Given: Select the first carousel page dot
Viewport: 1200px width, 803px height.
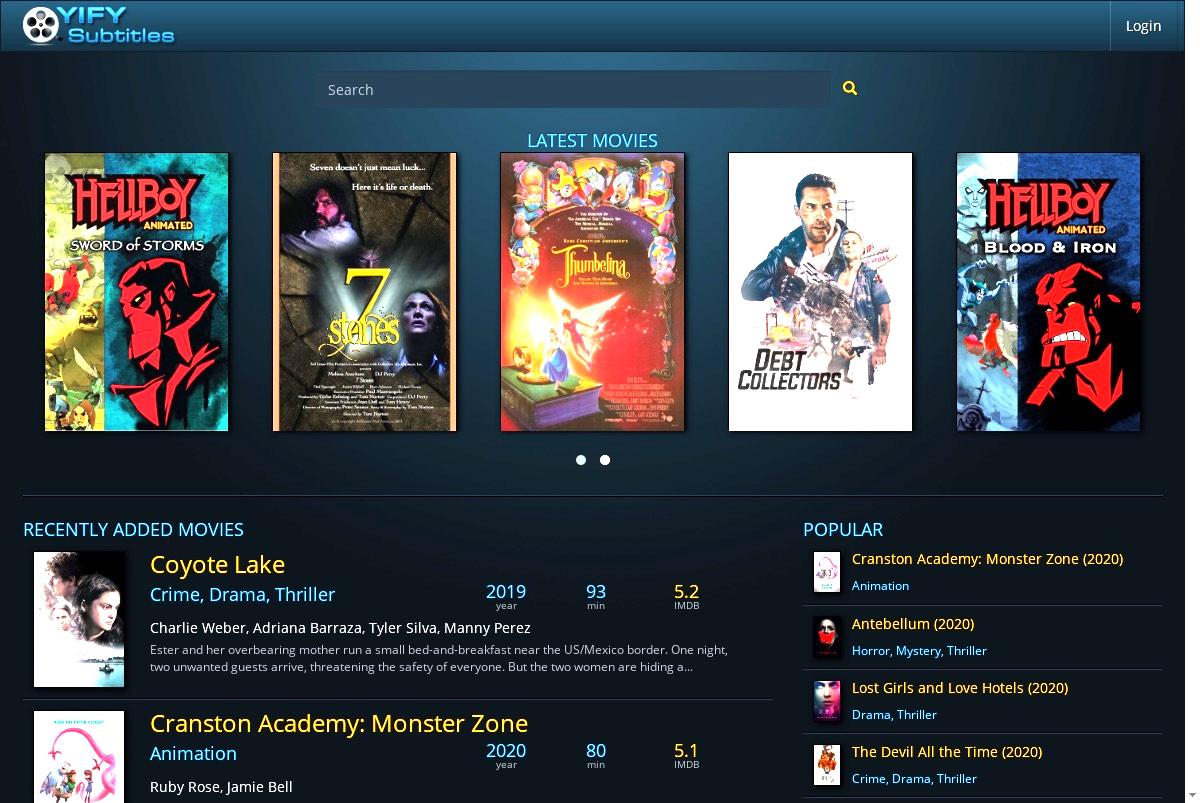Looking at the screenshot, I should pyautogui.click(x=581, y=460).
